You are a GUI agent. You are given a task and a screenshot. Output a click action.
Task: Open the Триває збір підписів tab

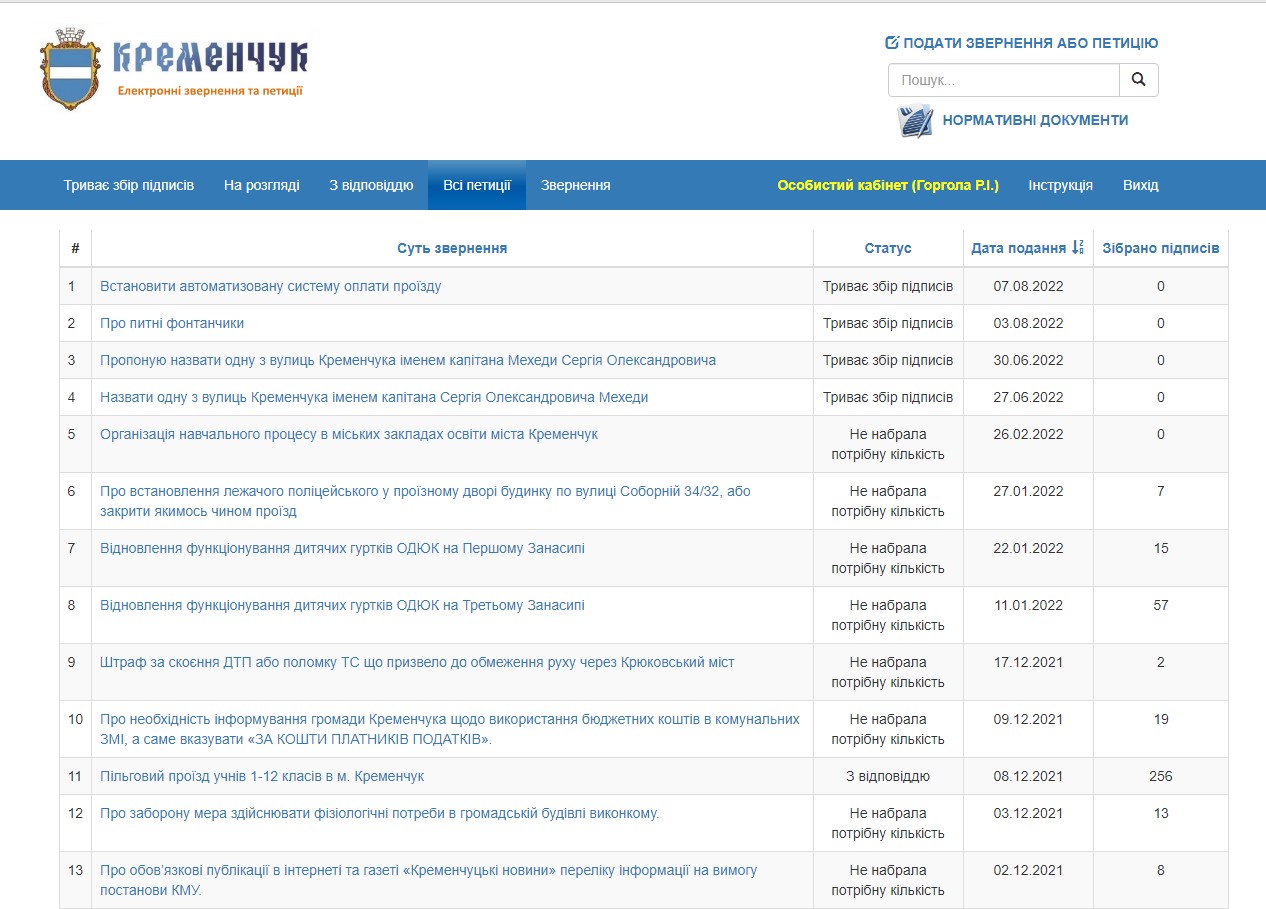coord(129,185)
